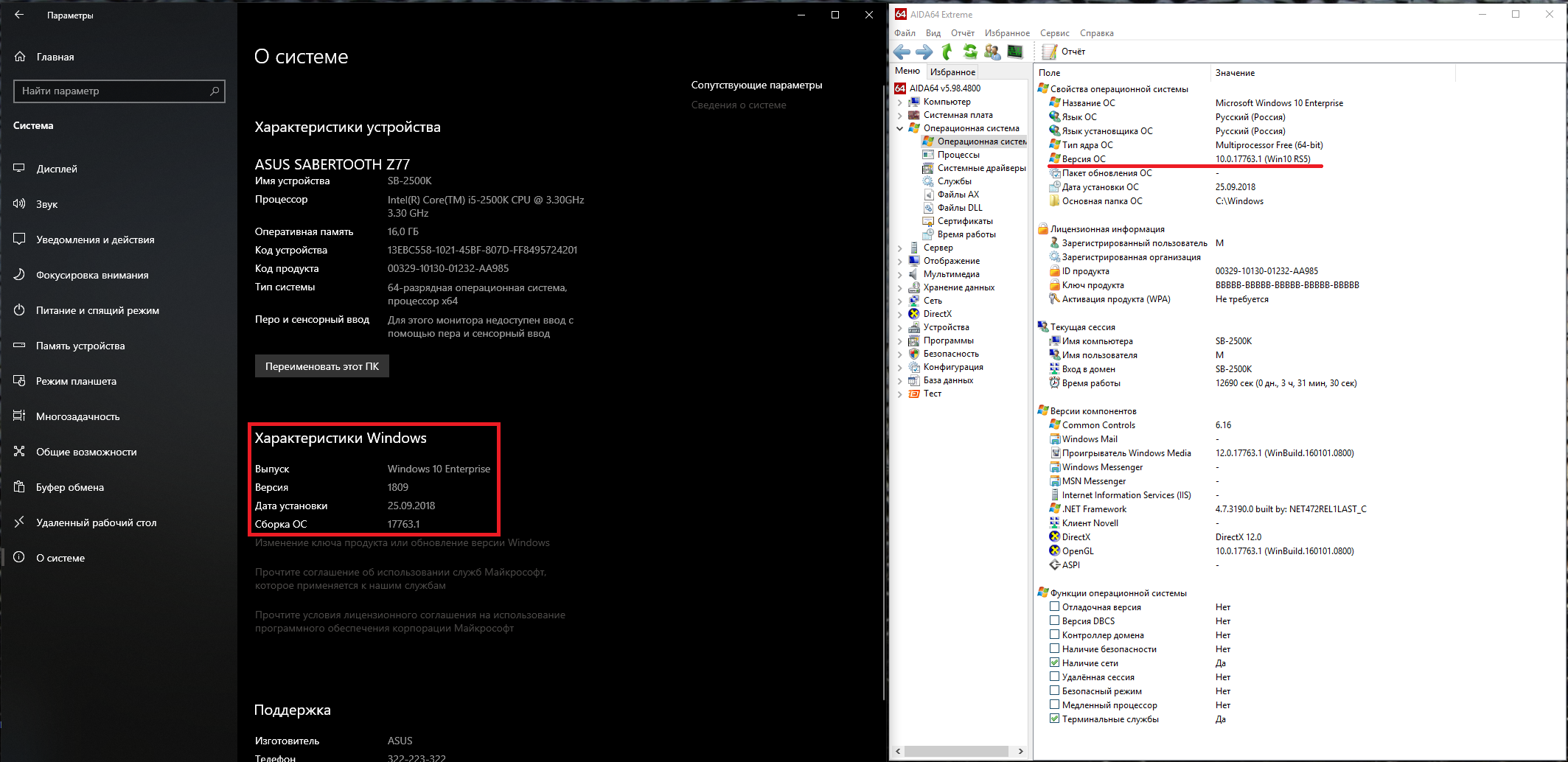Toggle the Отладочная версия checkbox
The height and width of the screenshot is (762, 1568).
coord(1055,607)
